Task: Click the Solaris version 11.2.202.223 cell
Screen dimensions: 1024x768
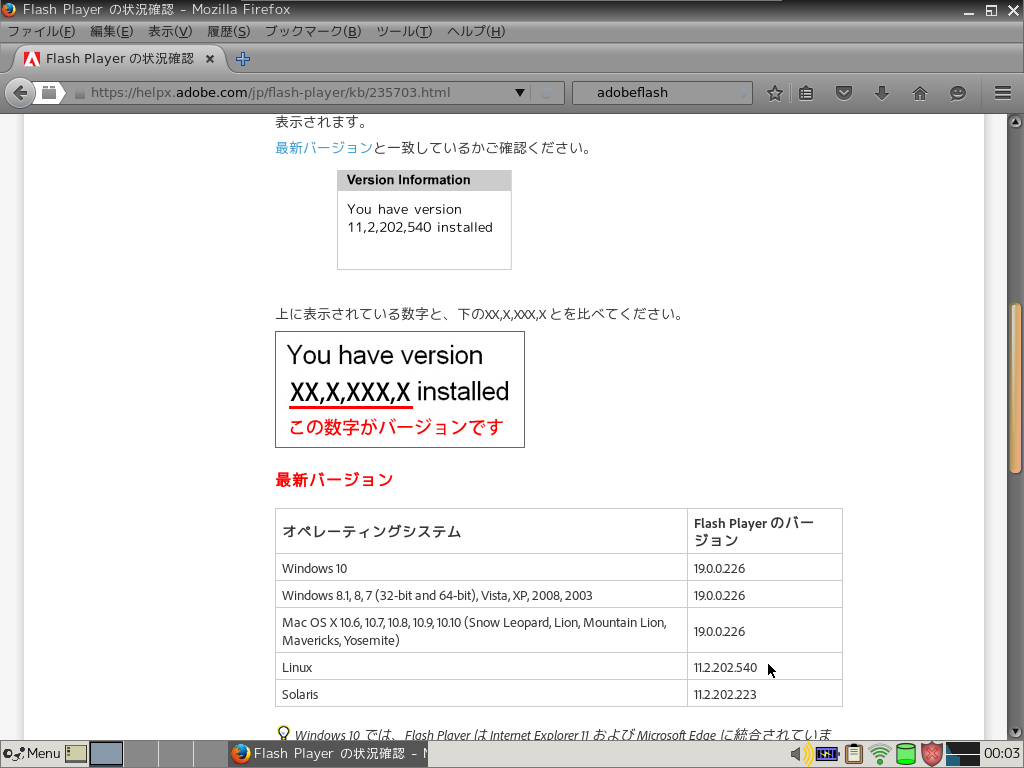Action: pos(765,694)
